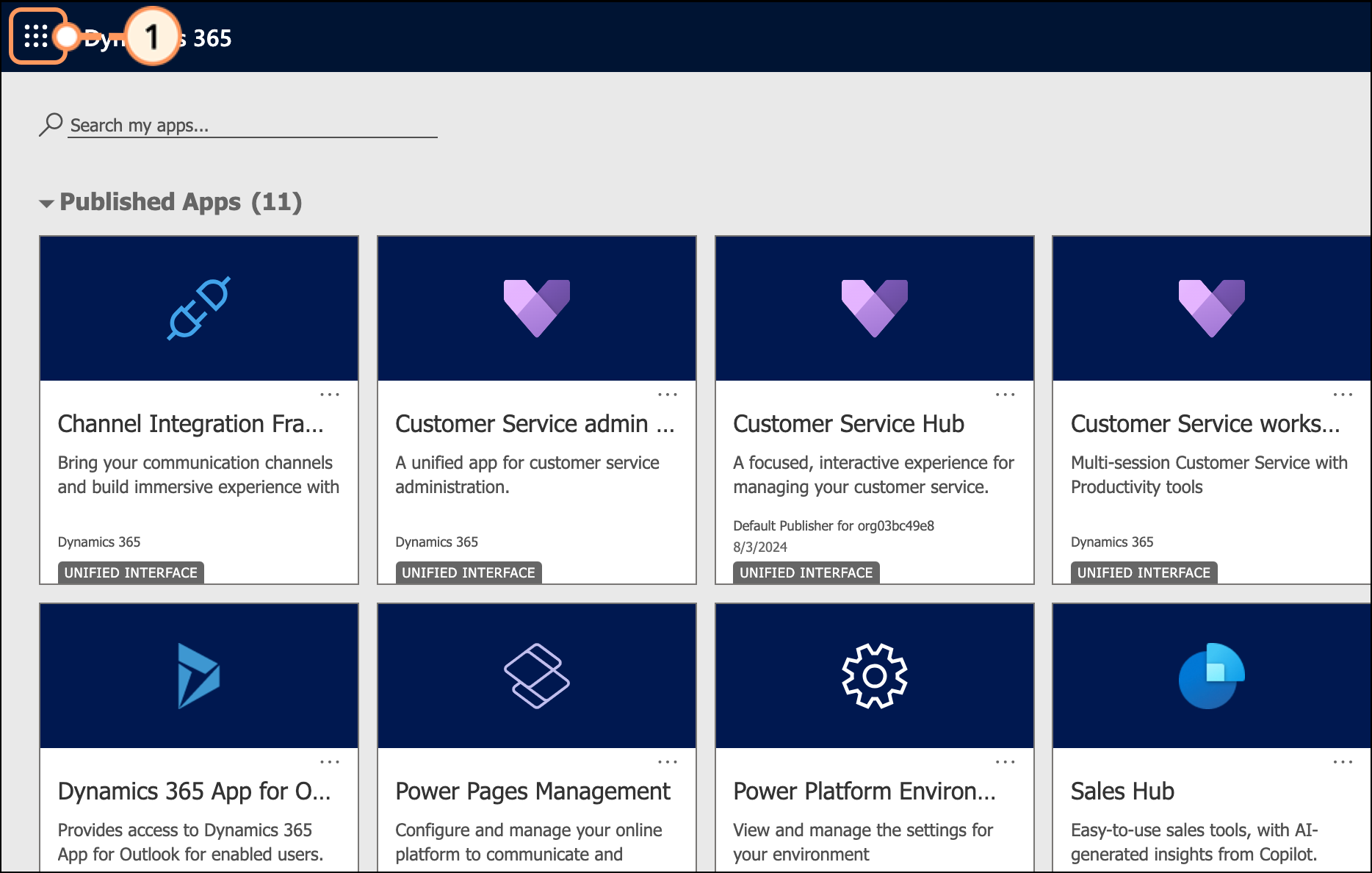The image size is (1372, 873).
Task: Click Dynamics 365 publisher on Customer Service admin
Action: point(437,542)
